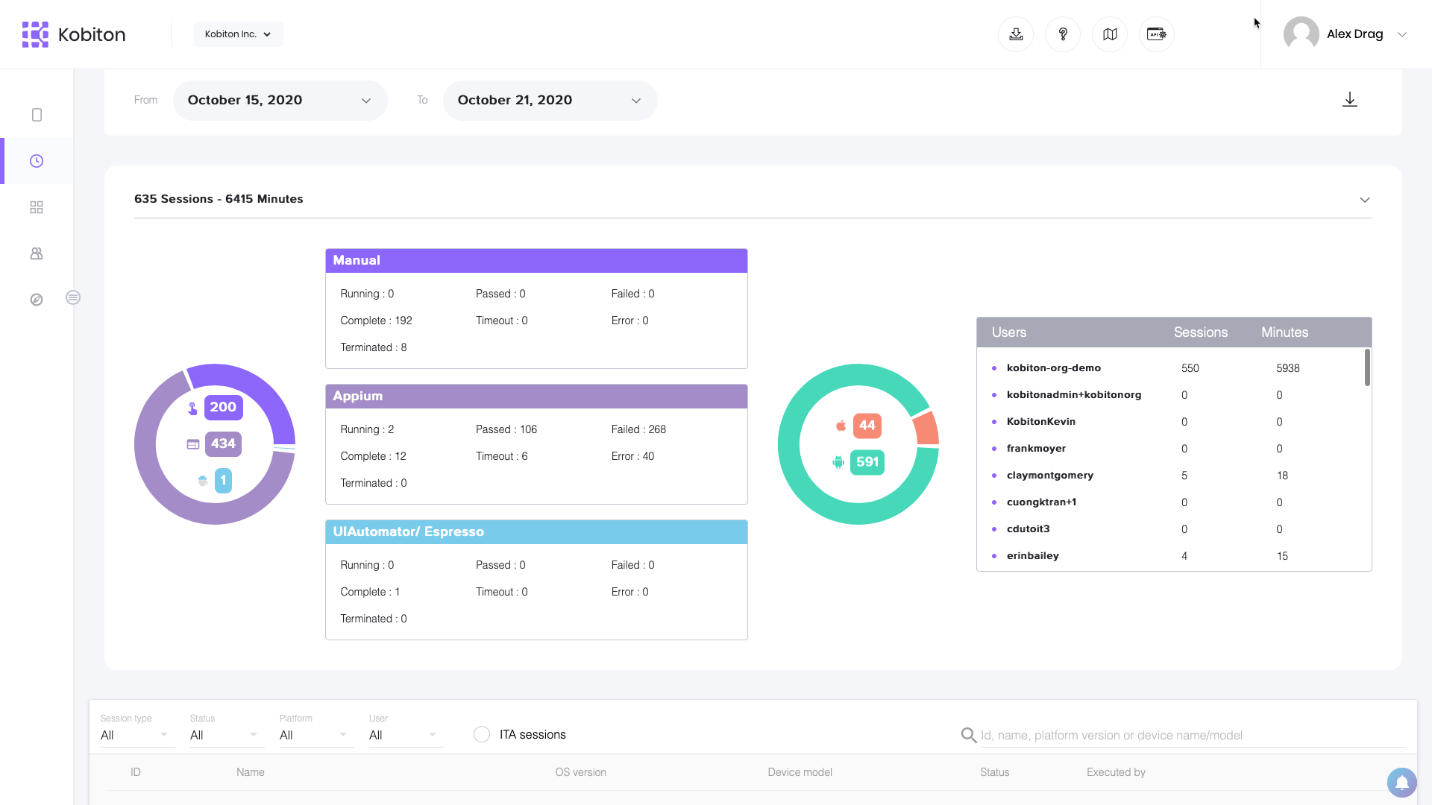Open the Session type filter dropdown

tap(135, 735)
